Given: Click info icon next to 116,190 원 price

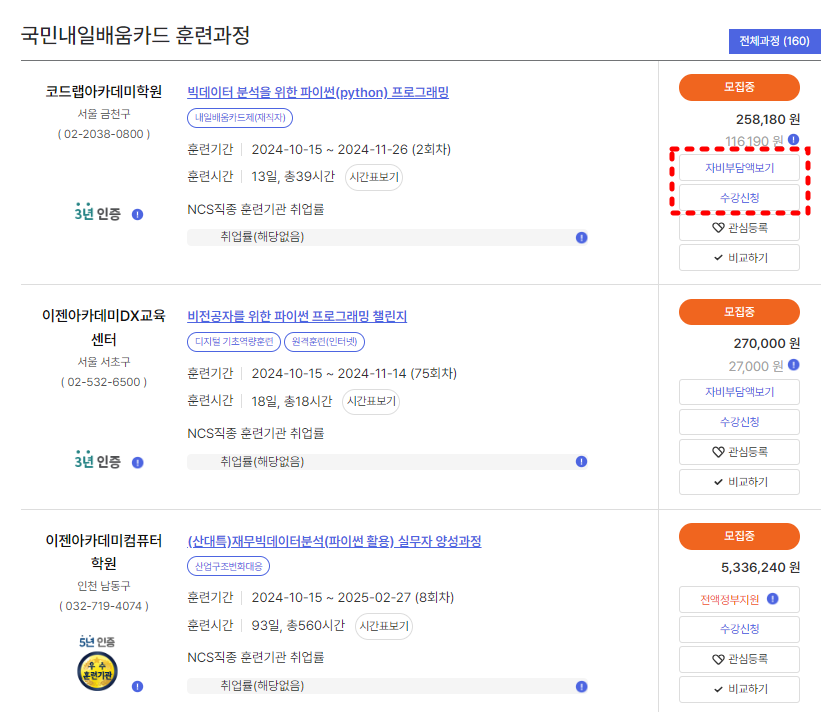Looking at the screenshot, I should (793, 139).
